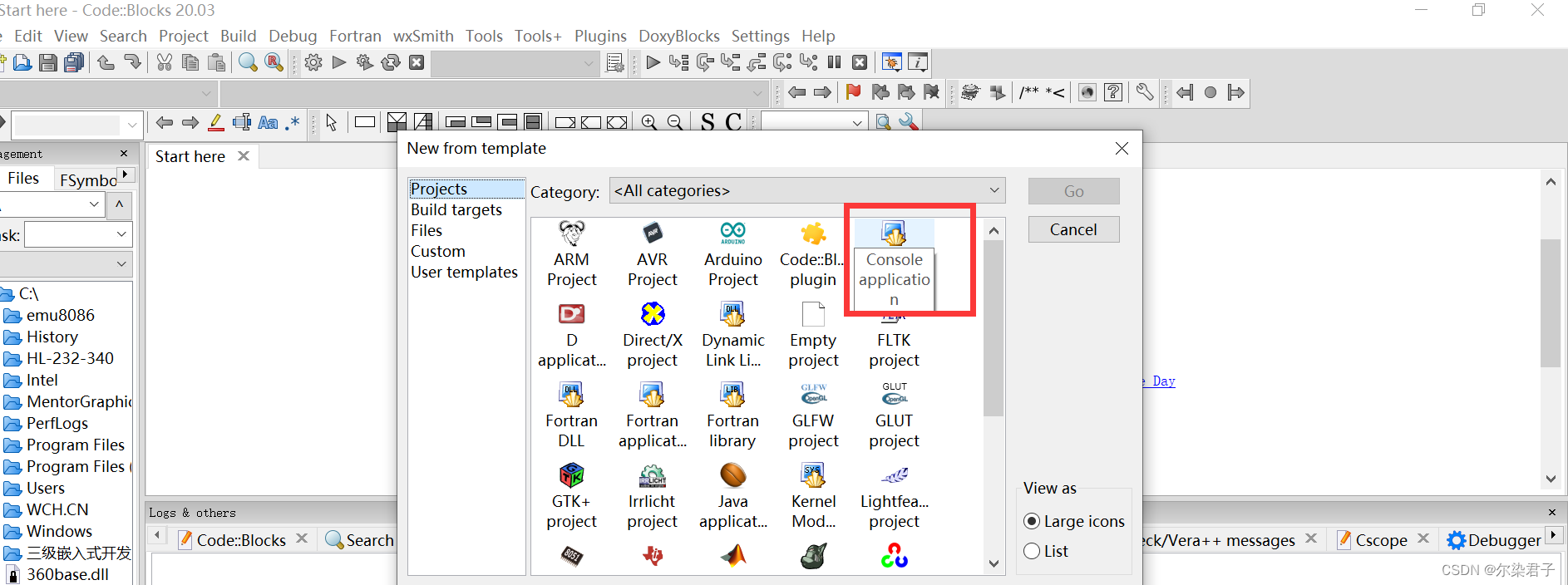Click the Run play toolbar icon
Viewport: 1568px width, 585px height.
[338, 62]
